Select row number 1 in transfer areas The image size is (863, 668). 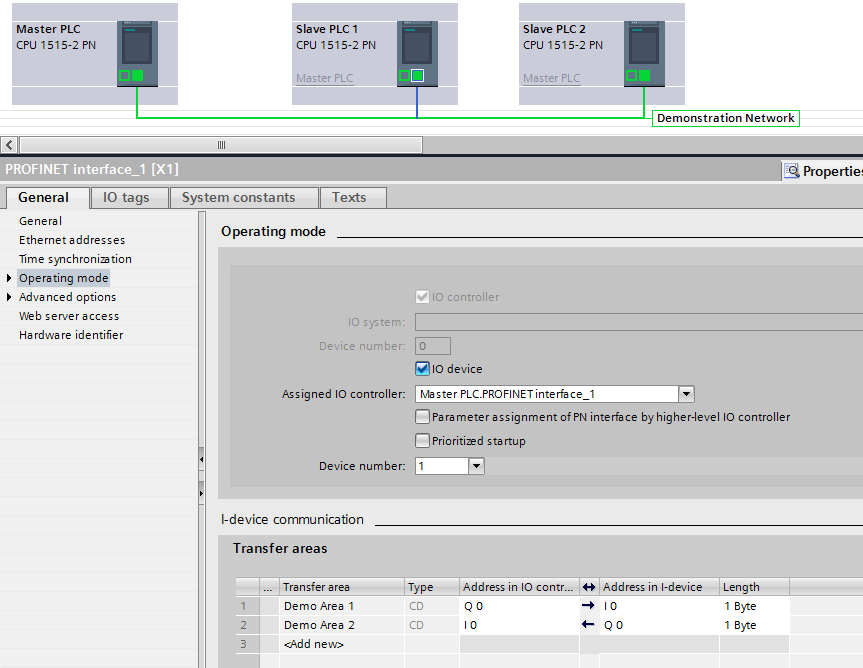click(x=247, y=606)
